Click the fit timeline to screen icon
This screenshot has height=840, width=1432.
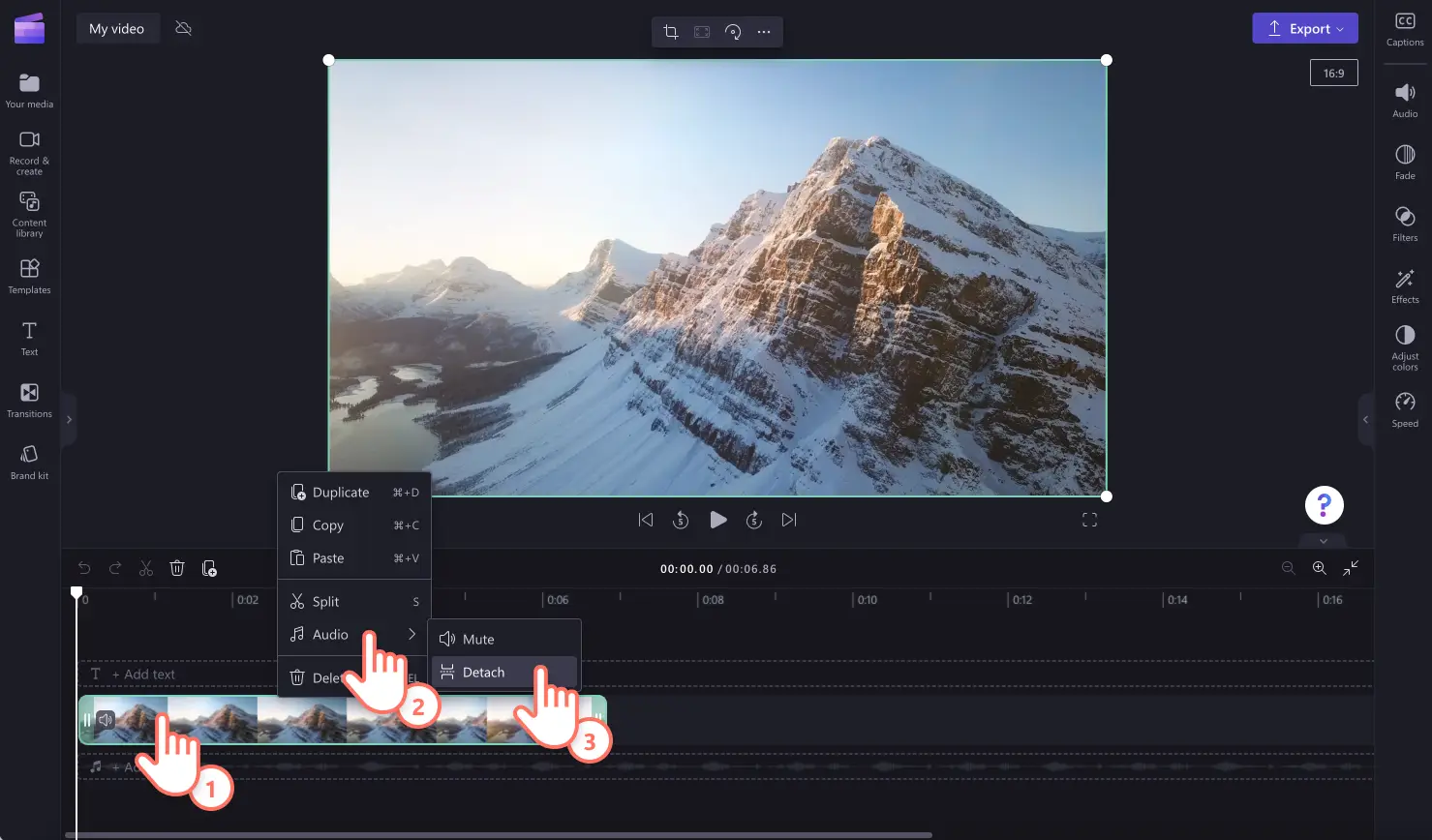click(1351, 568)
